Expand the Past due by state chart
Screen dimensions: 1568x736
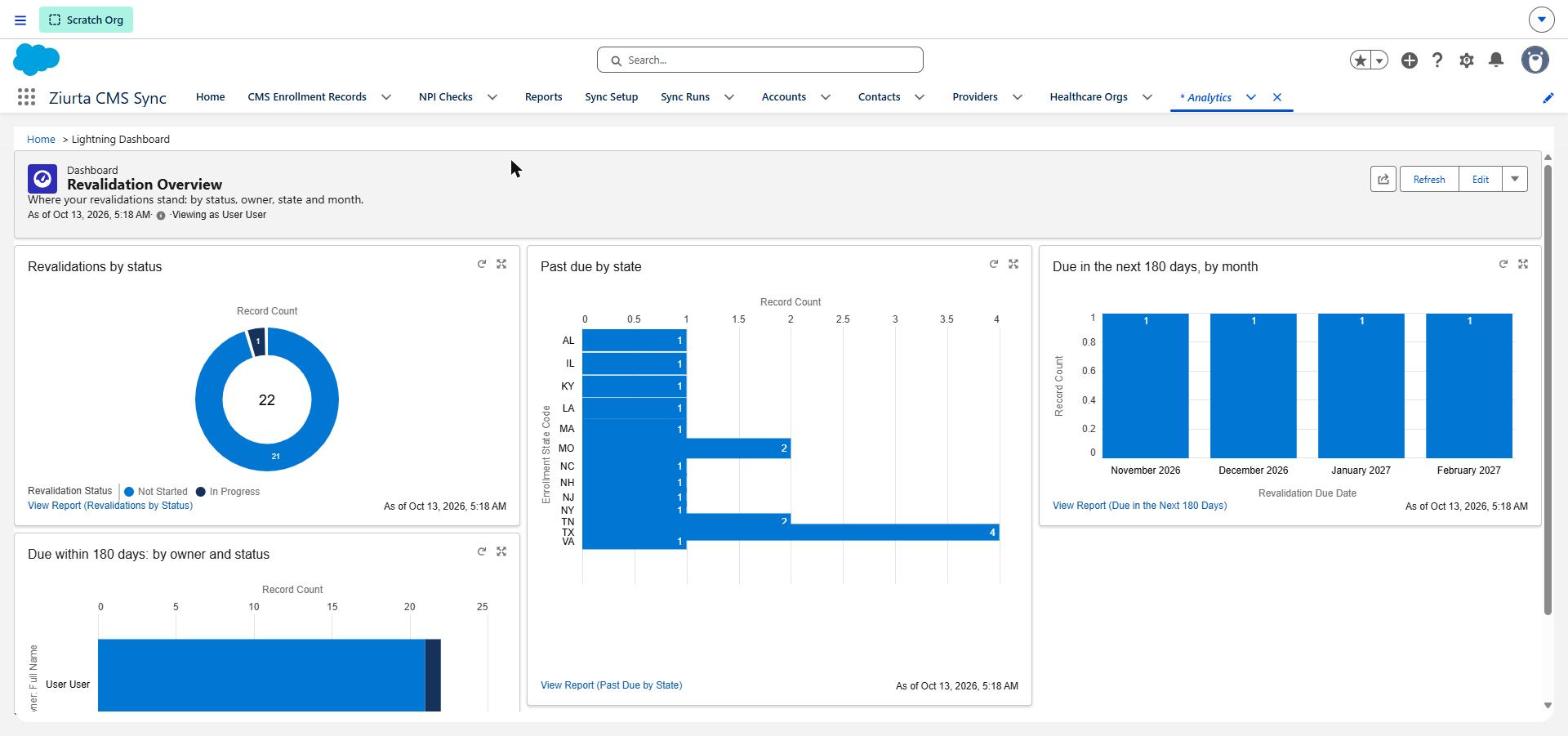pyautogui.click(x=1014, y=264)
